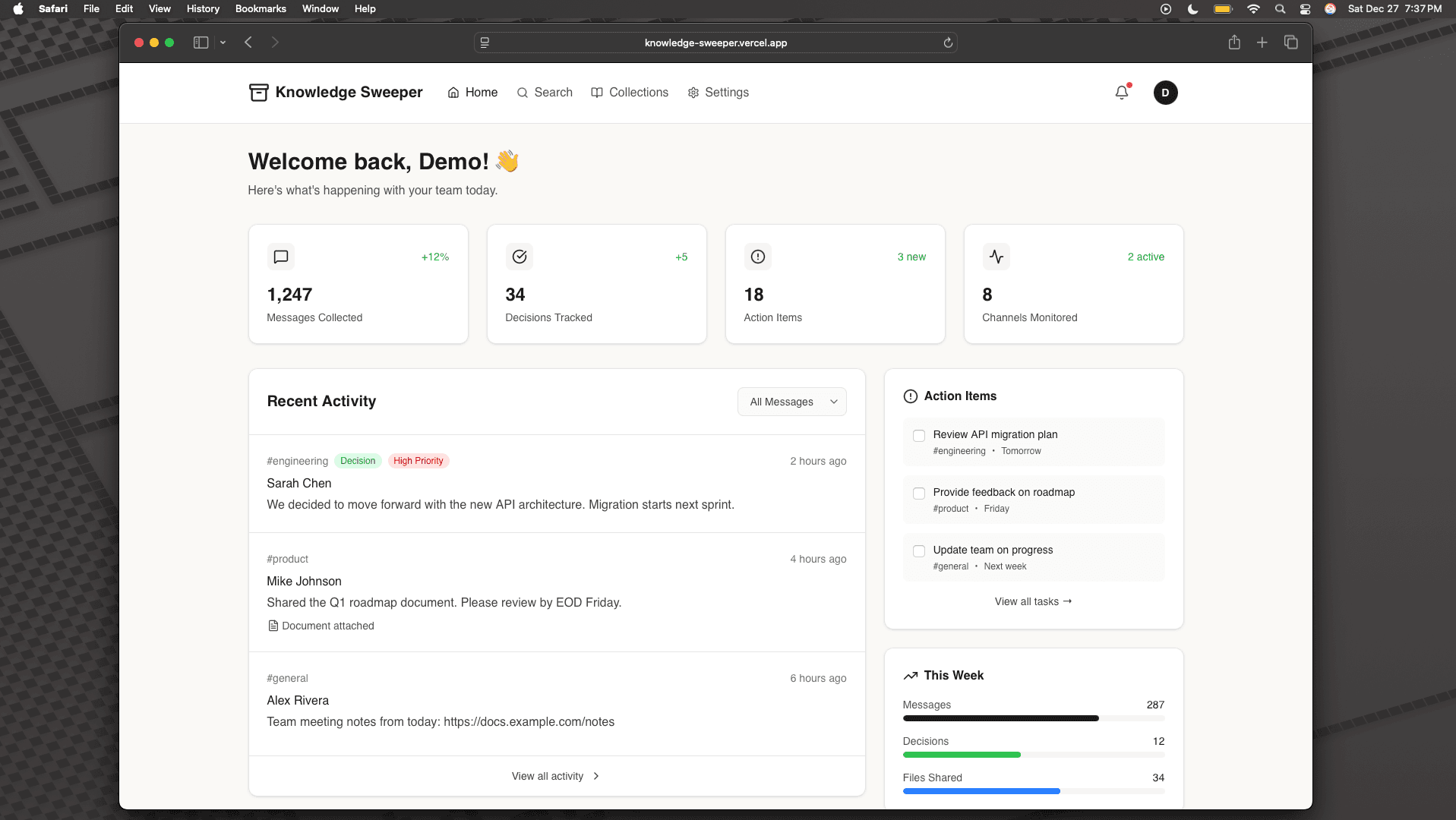Click the Safari Share icon
Screen dimensions: 1456x820
1234,43
